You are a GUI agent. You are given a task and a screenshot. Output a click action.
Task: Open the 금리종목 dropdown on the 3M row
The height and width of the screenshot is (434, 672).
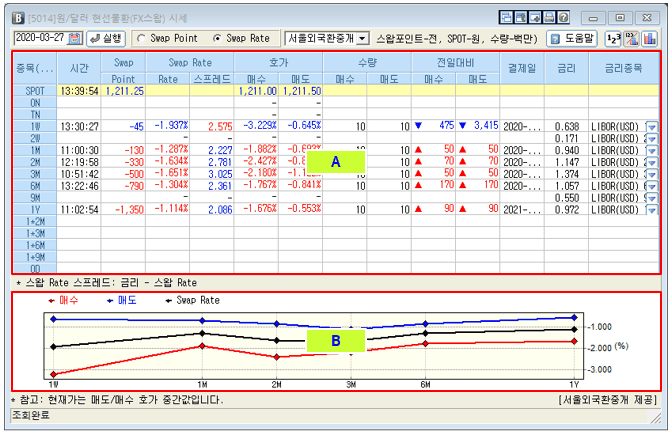click(x=652, y=174)
